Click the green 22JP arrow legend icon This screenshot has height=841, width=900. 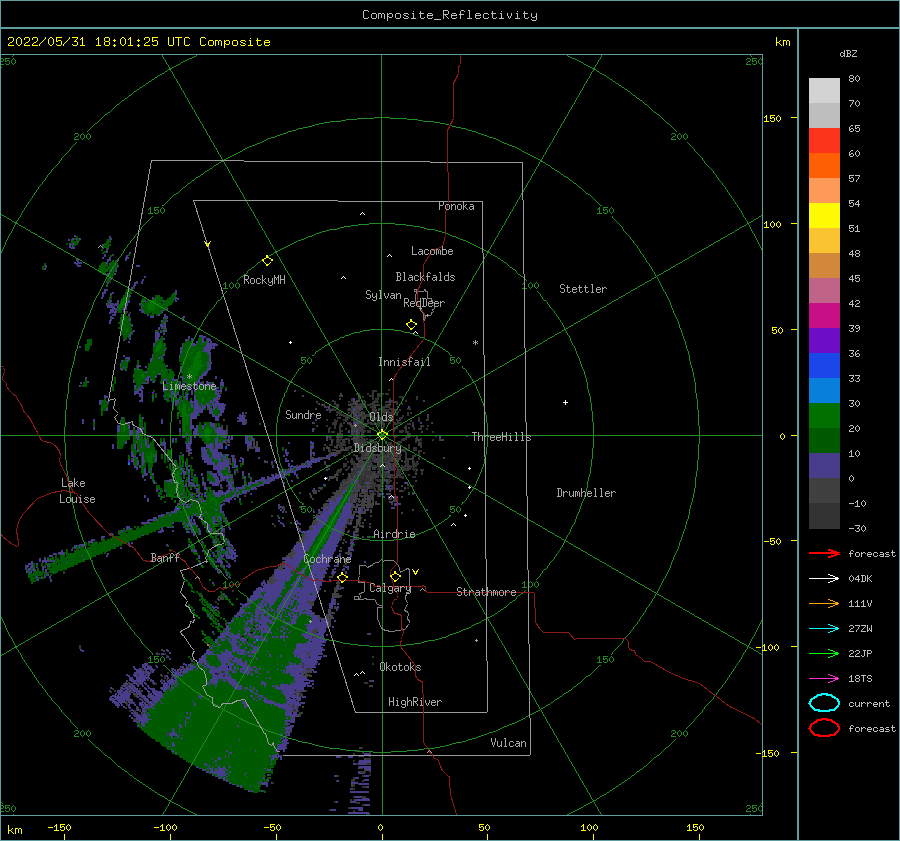click(x=824, y=653)
